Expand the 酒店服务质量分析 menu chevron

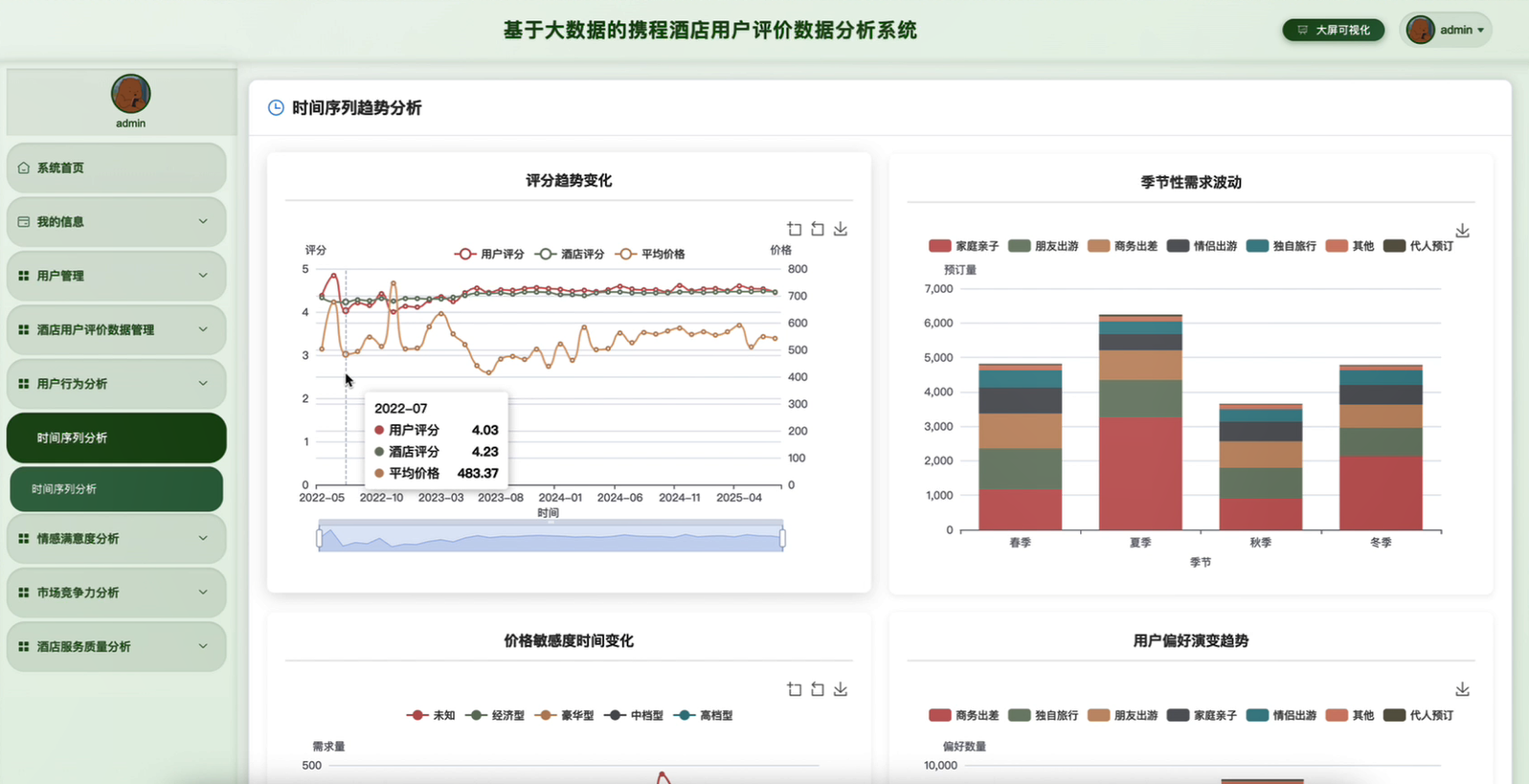[203, 647]
